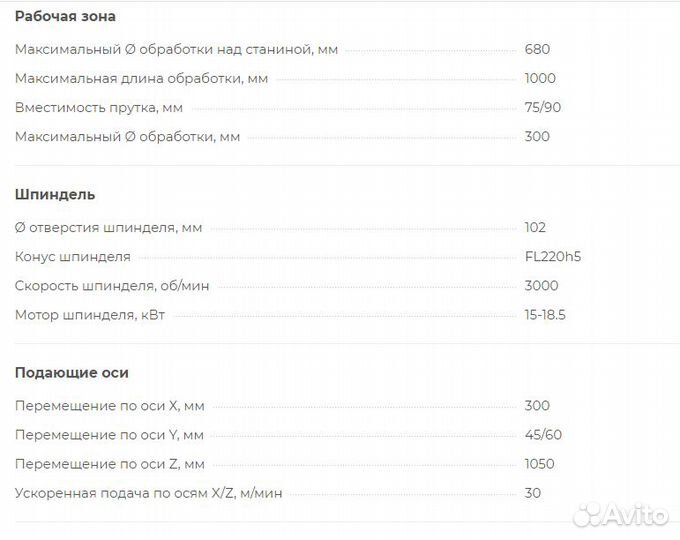Image resolution: width=680 pixels, height=540 pixels.
Task: Click the spindle motor value 15-18.5
Action: [x=545, y=315]
